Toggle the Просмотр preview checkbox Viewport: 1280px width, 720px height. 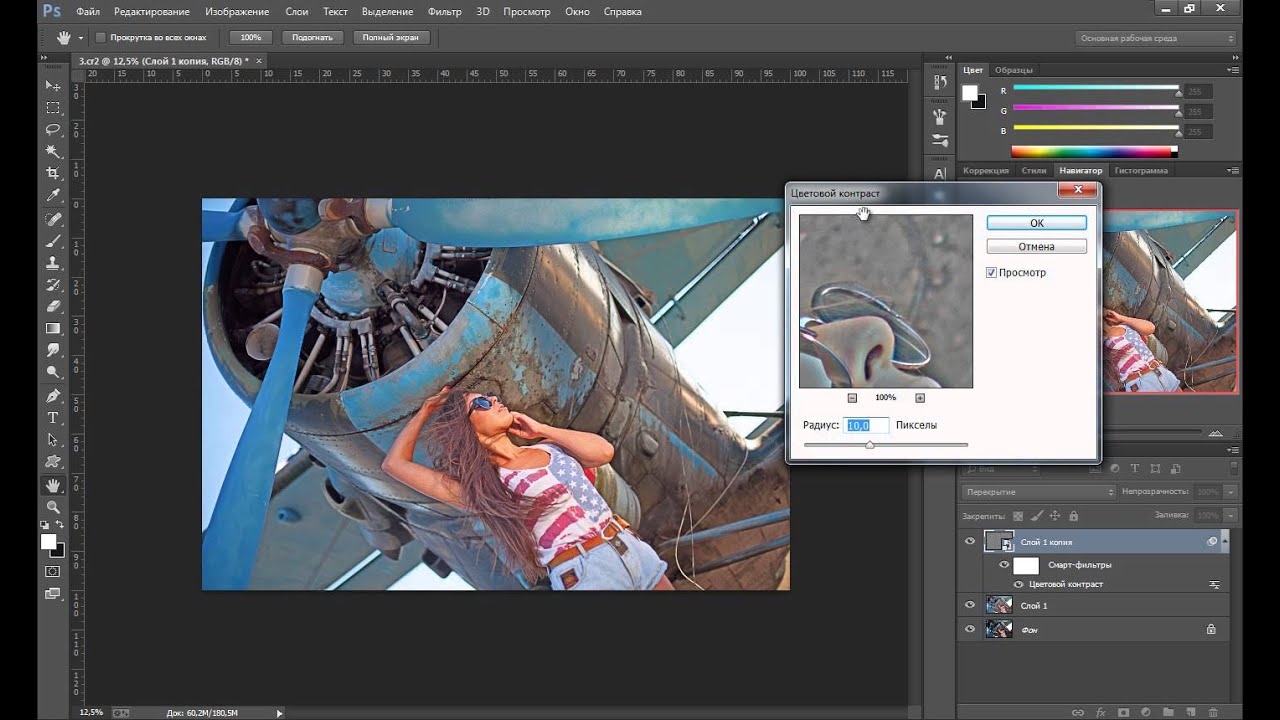point(991,273)
